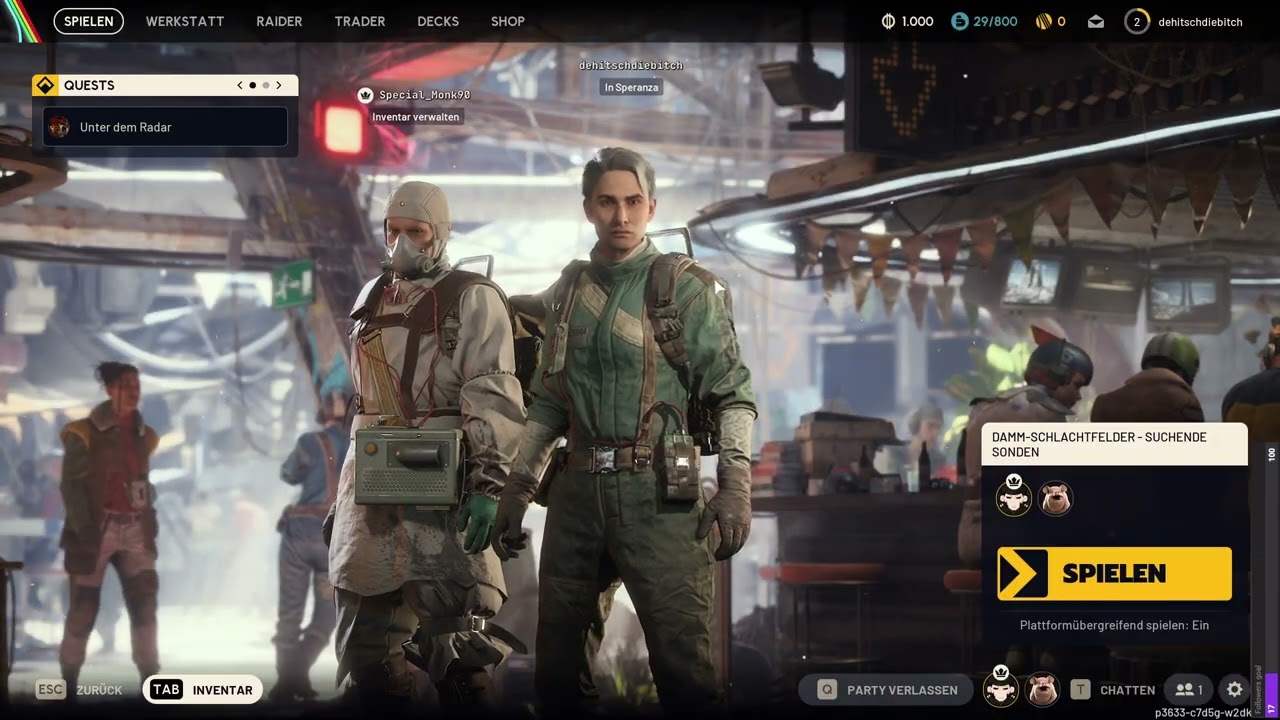This screenshot has height=720, width=1280.
Task: Select the DECKS tab
Action: tap(438, 21)
